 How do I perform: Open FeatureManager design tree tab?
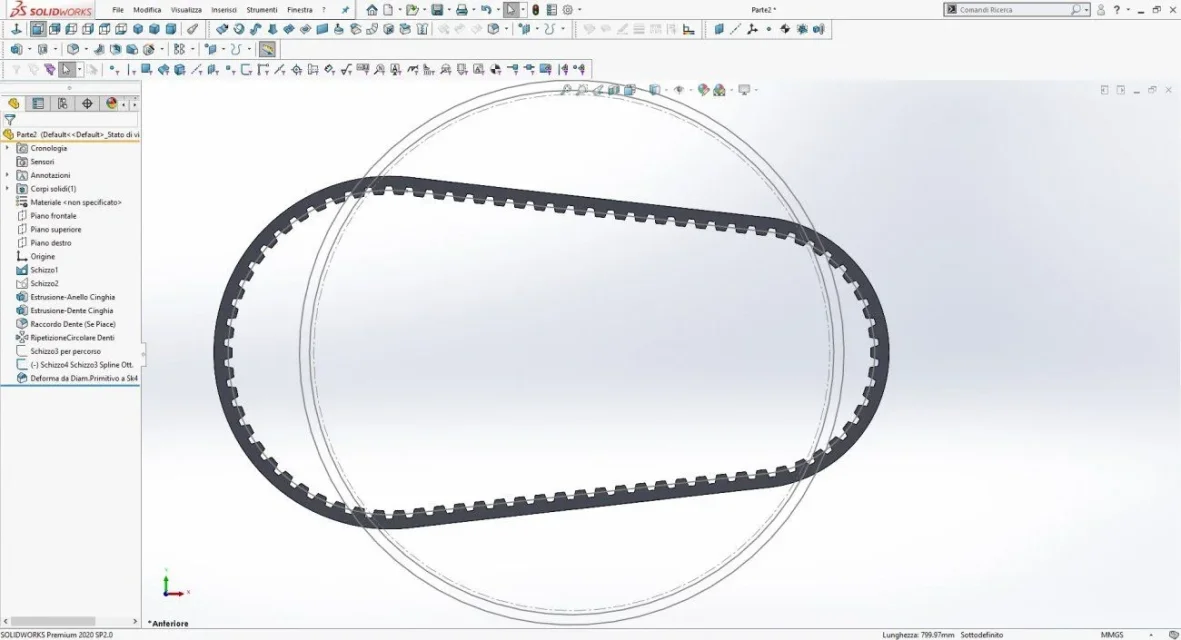(14, 103)
